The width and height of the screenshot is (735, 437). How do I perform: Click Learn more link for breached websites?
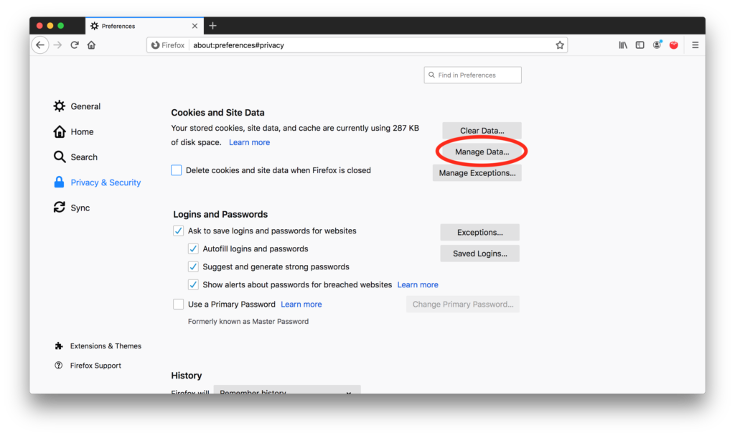(x=417, y=285)
